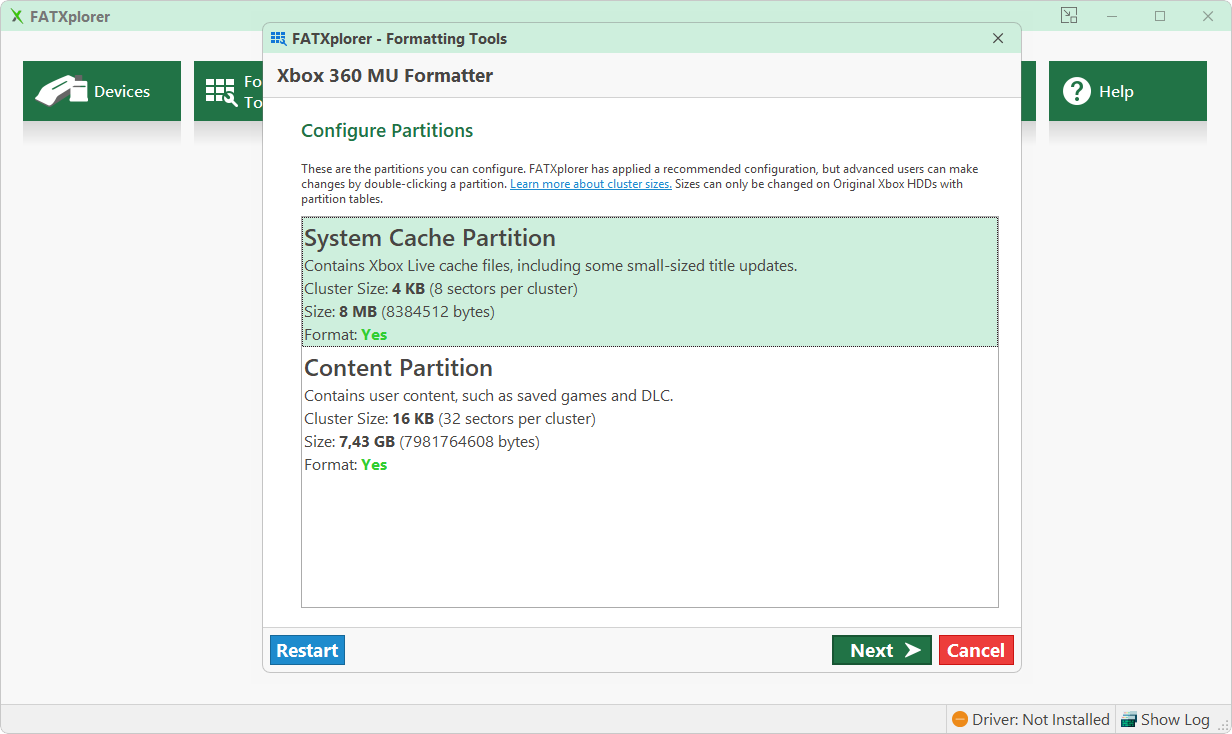This screenshot has height=734, width=1232.
Task: Close the Formatting Tools dialog
Action: (x=998, y=39)
